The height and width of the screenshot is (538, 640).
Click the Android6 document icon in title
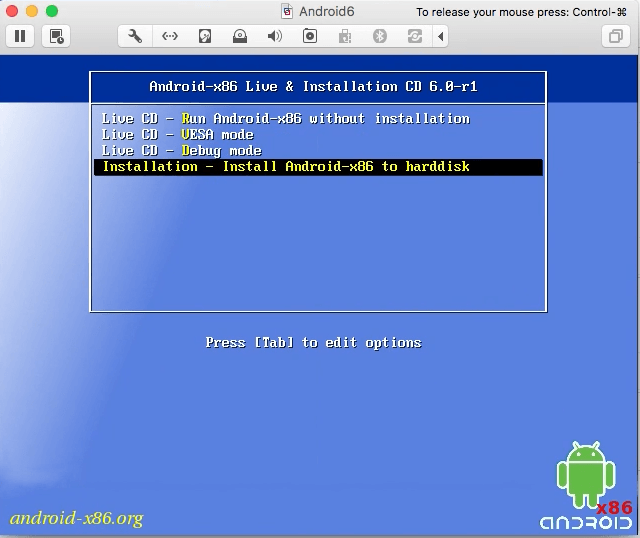pyautogui.click(x=287, y=11)
